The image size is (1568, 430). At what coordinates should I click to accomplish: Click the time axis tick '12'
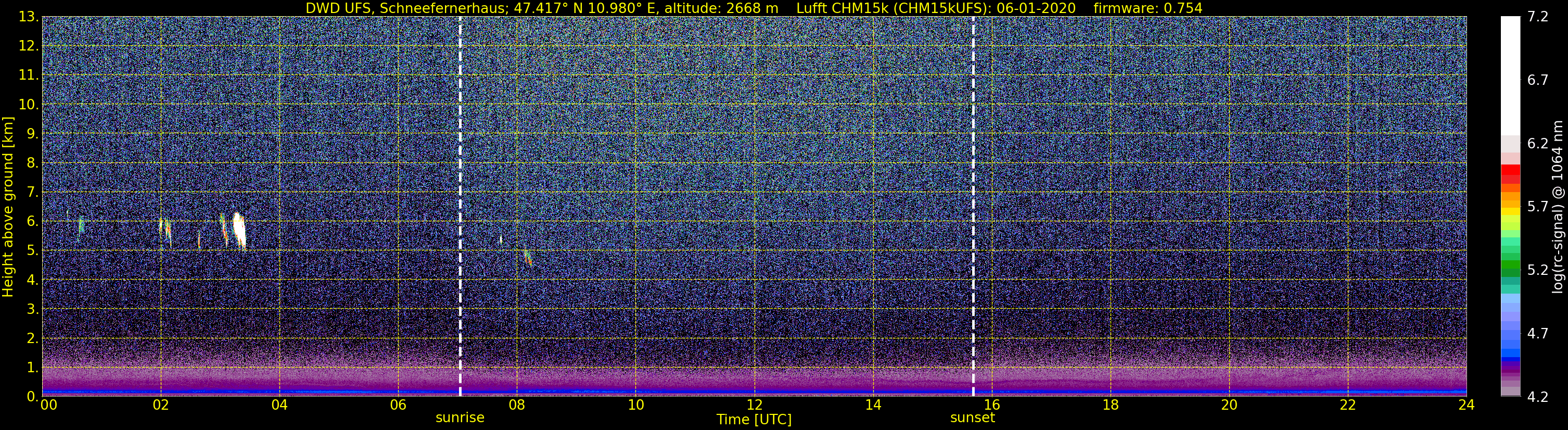(754, 405)
